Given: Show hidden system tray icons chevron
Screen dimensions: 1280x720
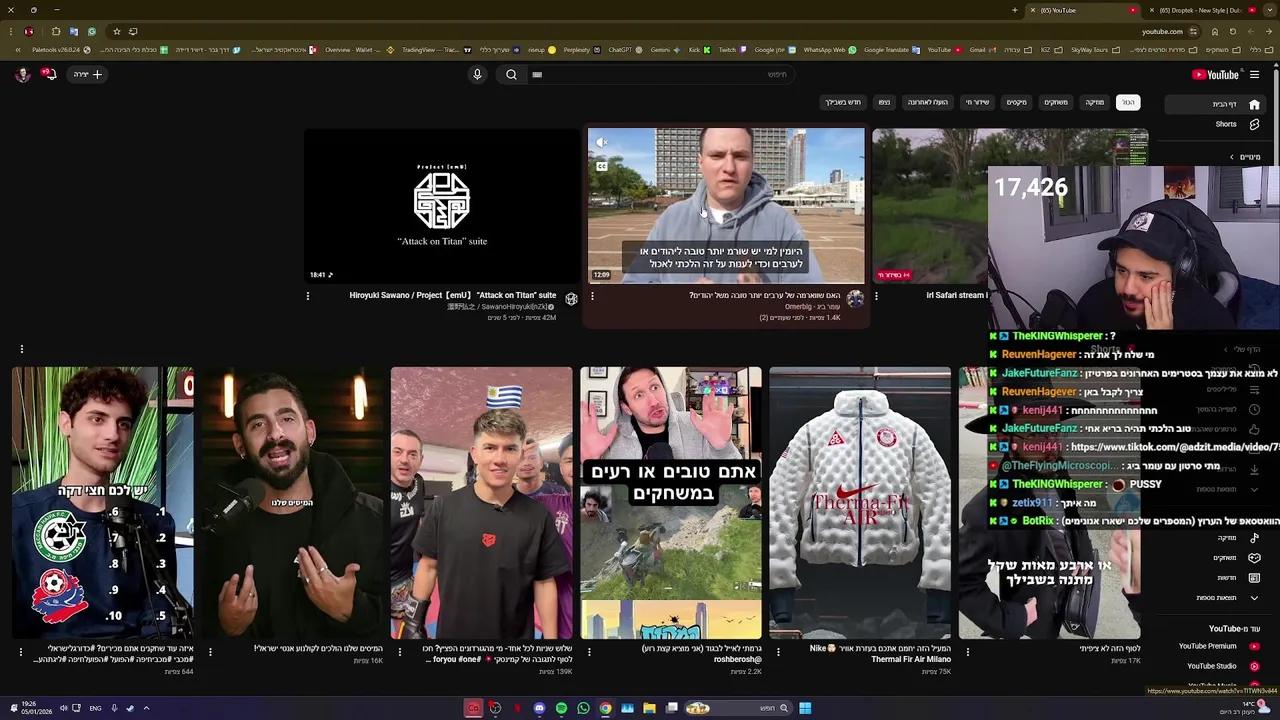Looking at the screenshot, I should 146,708.
